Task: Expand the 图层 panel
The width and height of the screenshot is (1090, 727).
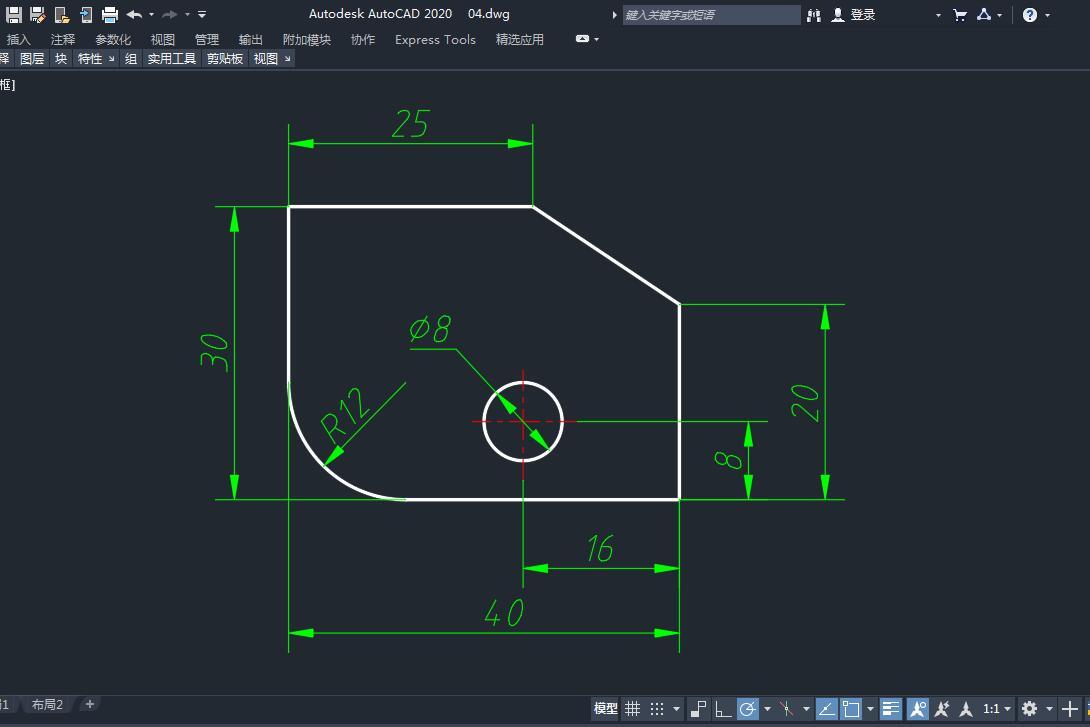Action: (x=32, y=59)
